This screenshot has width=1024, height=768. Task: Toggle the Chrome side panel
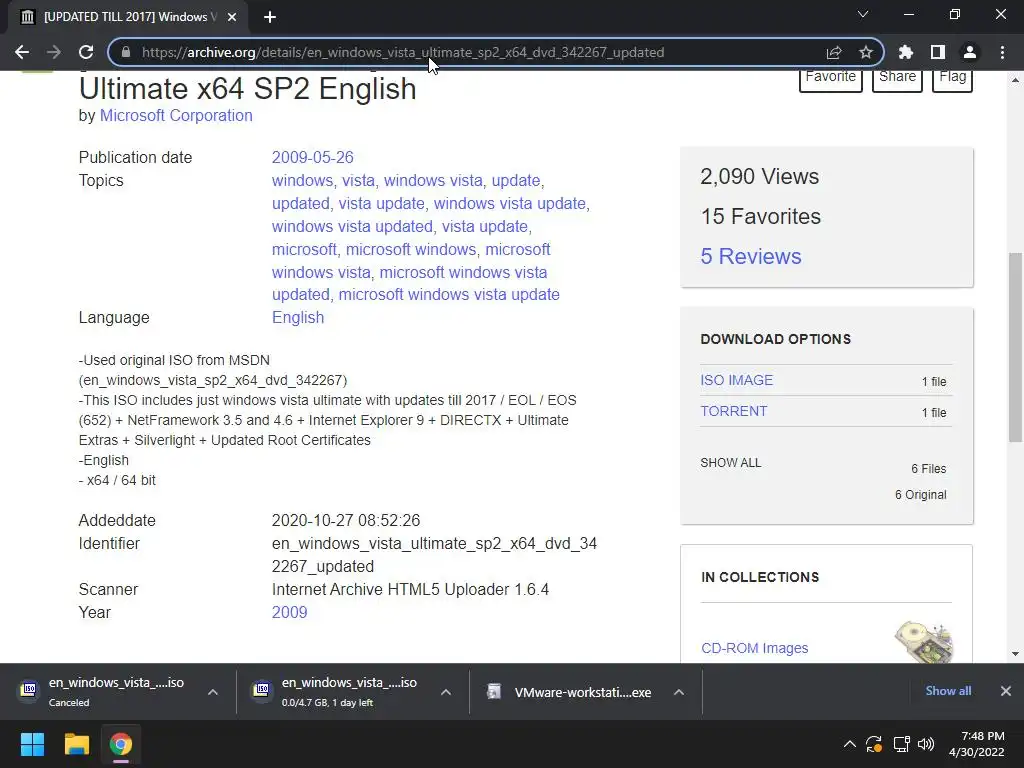coord(938,52)
